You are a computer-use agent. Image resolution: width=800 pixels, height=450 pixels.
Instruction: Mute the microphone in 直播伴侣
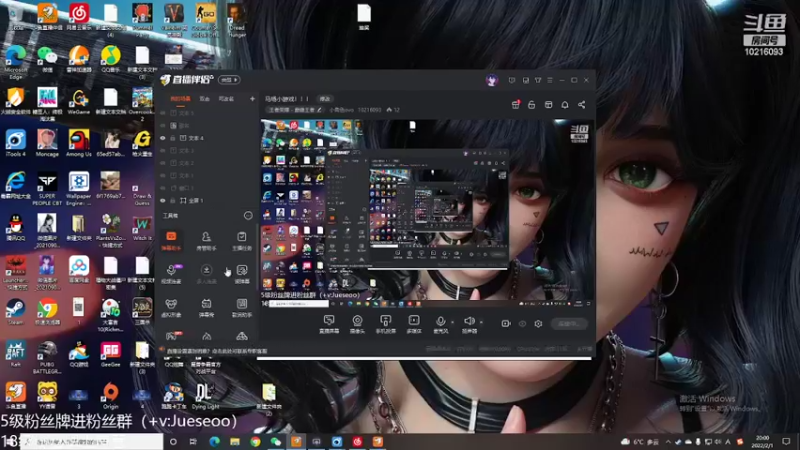tap(440, 323)
